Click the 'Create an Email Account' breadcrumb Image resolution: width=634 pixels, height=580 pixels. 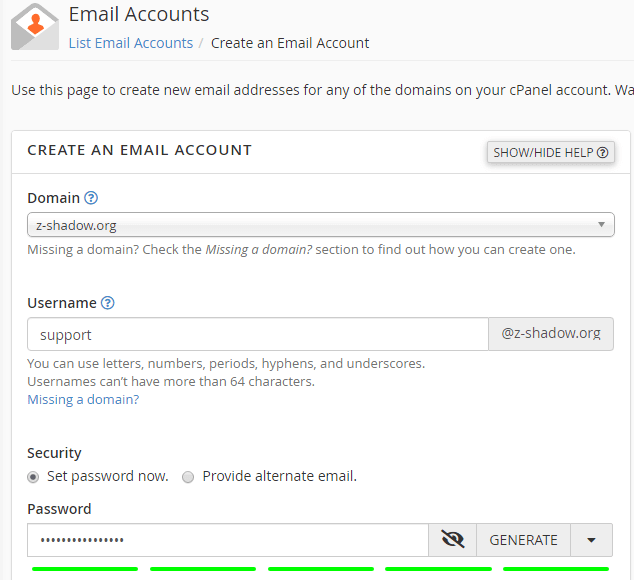point(290,43)
